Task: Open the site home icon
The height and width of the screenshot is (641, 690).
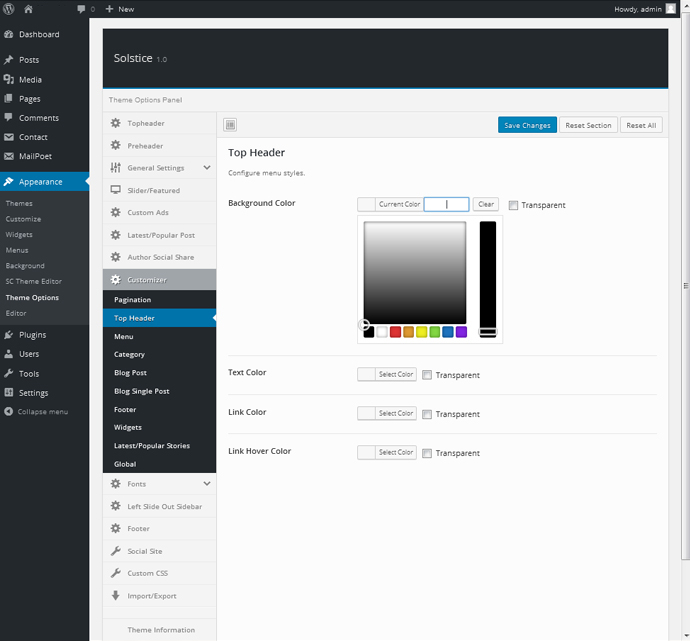Action: (x=28, y=9)
